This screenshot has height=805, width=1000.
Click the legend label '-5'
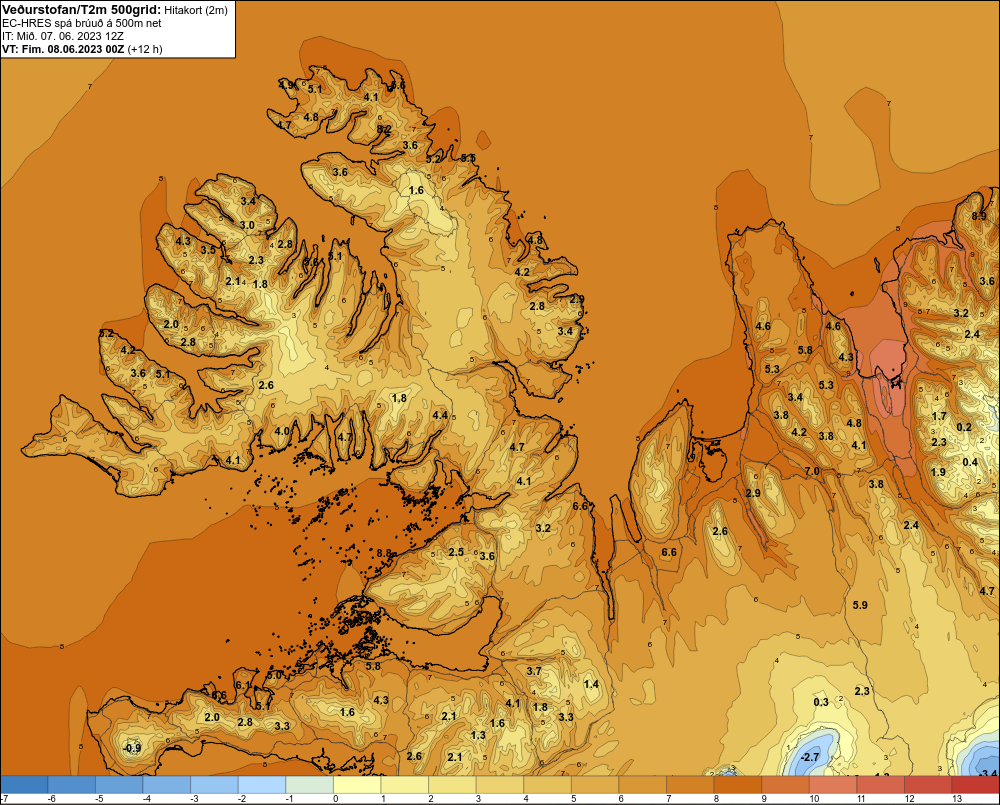pyautogui.click(x=99, y=799)
